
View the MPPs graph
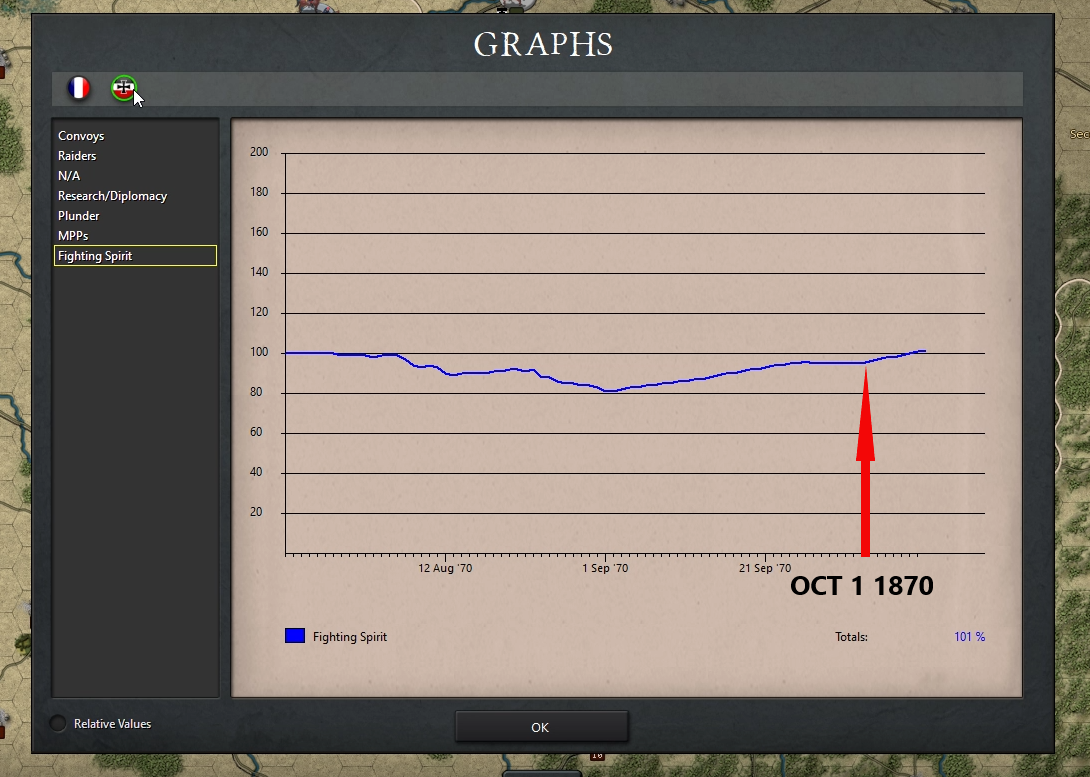72,236
